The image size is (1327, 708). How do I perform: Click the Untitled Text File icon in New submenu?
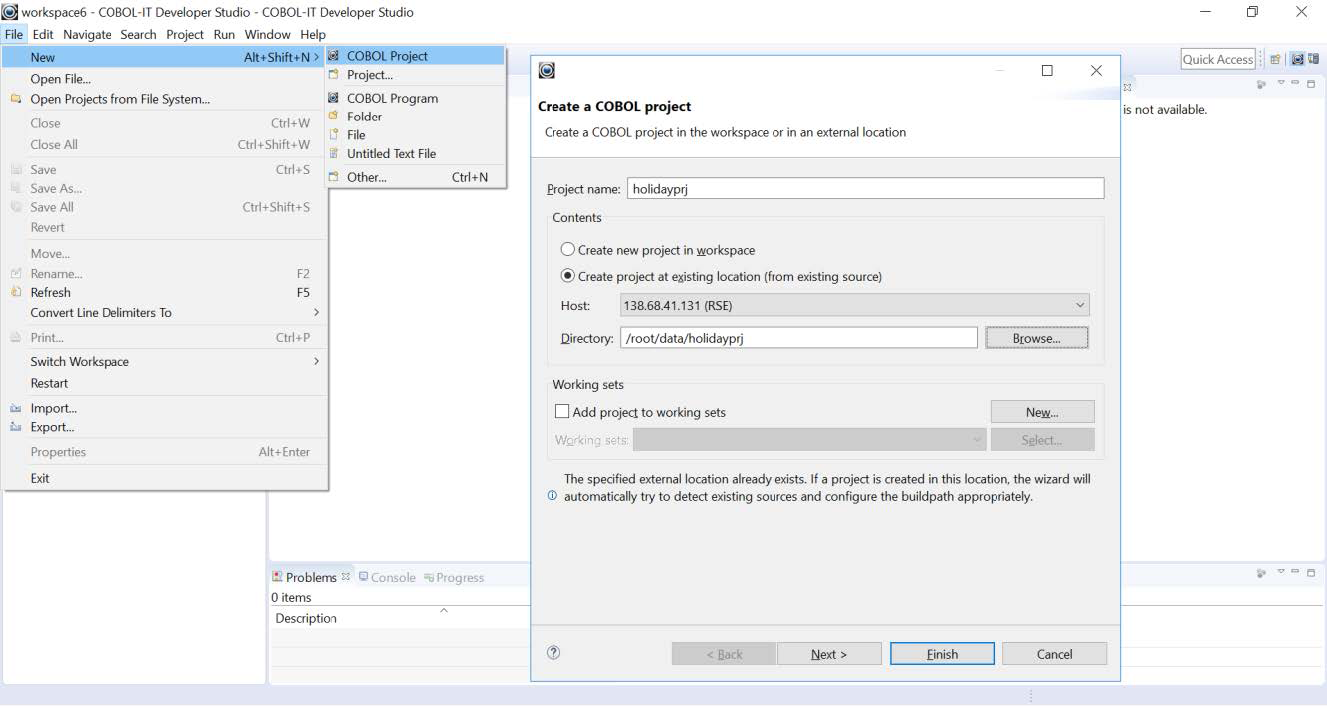tap(335, 153)
